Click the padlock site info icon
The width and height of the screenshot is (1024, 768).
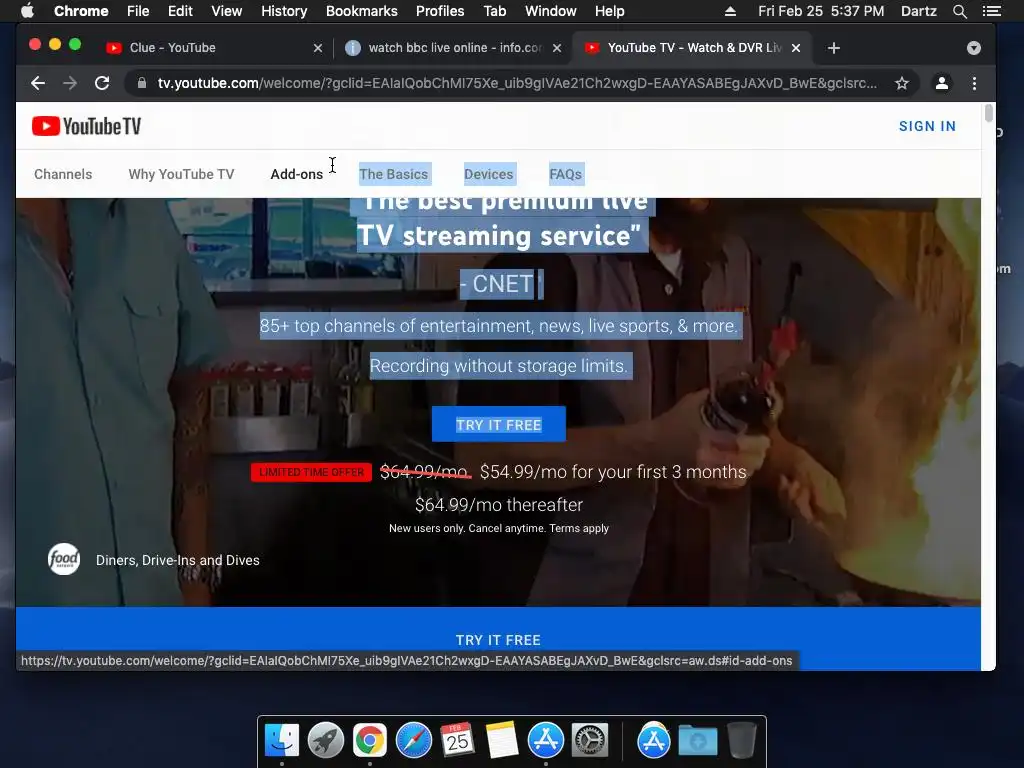click(142, 83)
